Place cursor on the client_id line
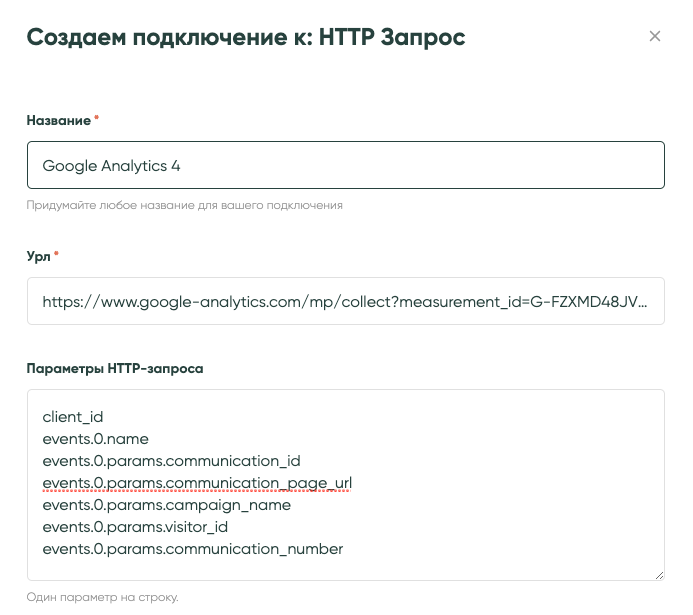Viewport: 693px width, 615px height. pyautogui.click(x=73, y=417)
